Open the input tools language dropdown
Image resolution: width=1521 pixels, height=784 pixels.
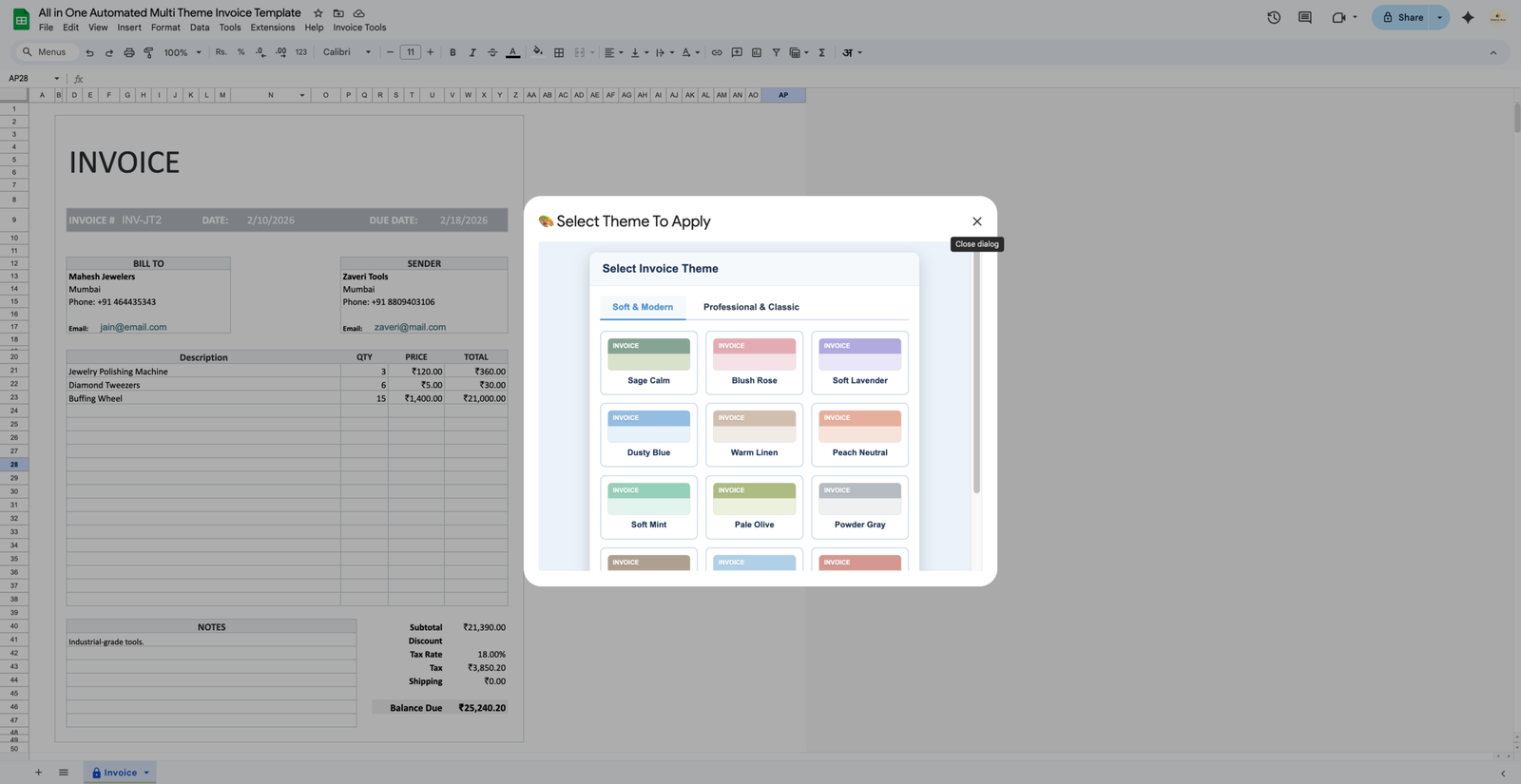[x=852, y=52]
